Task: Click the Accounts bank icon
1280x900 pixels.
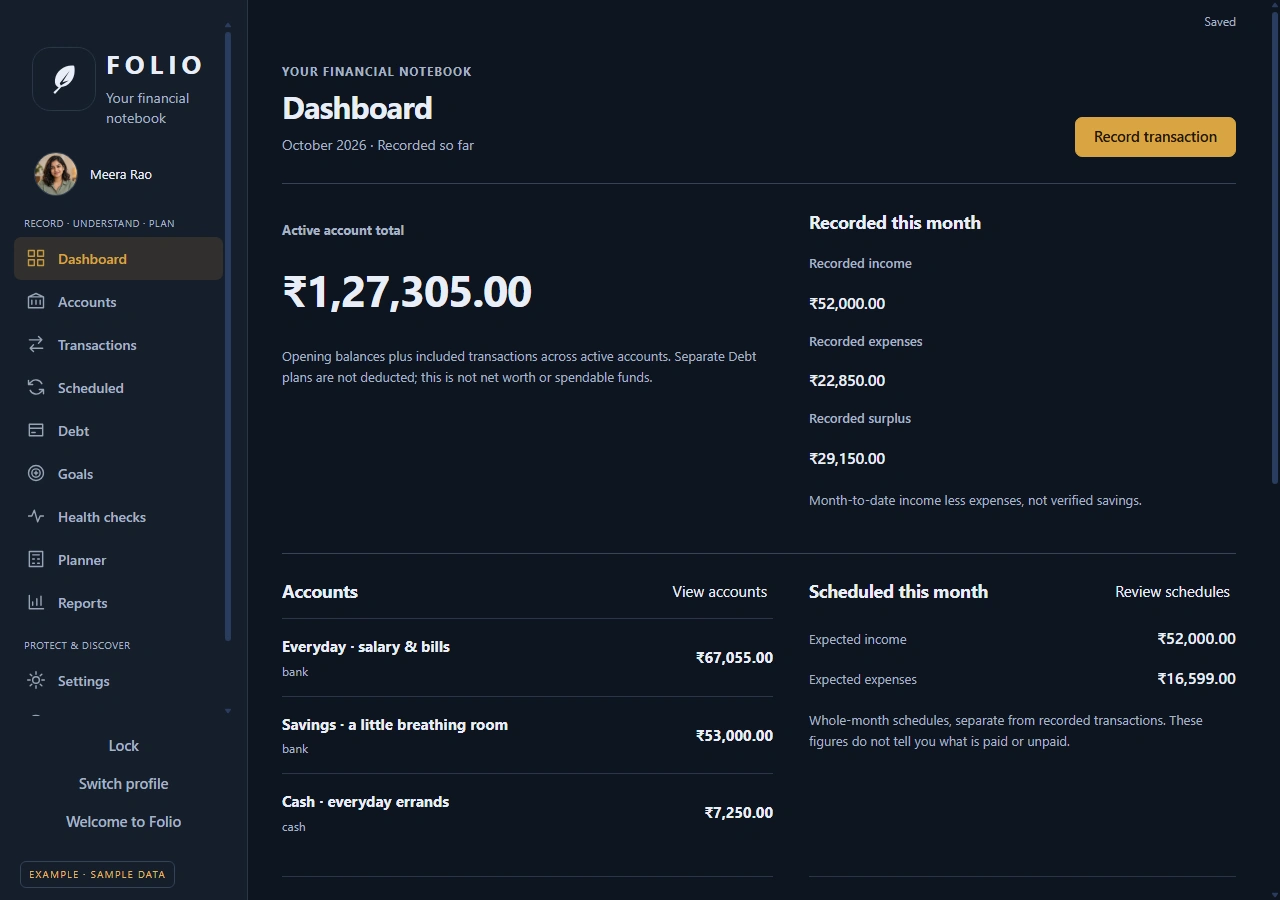Action: (36, 302)
